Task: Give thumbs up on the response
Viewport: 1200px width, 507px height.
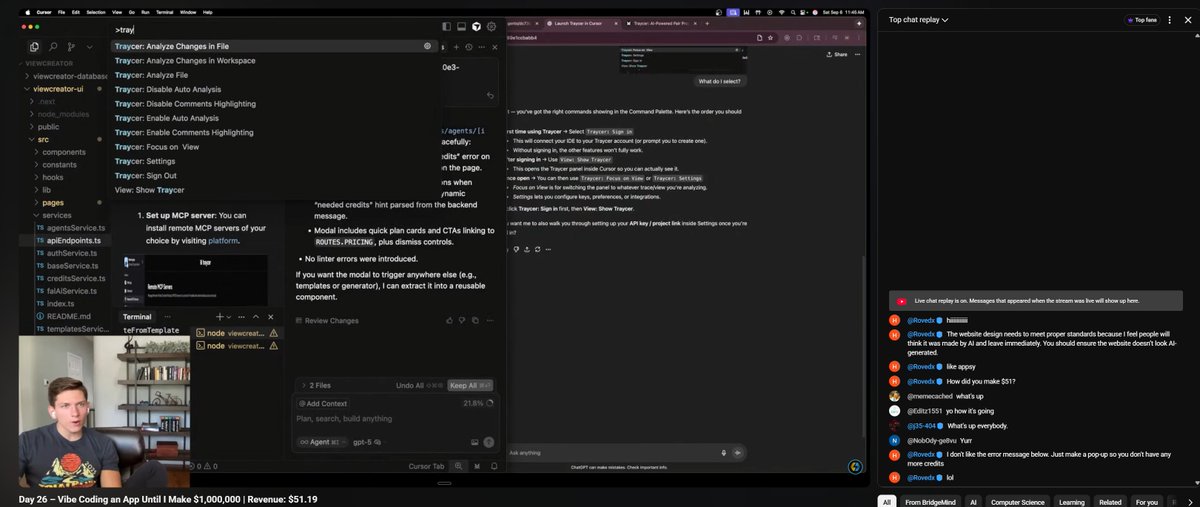Action: (x=451, y=321)
